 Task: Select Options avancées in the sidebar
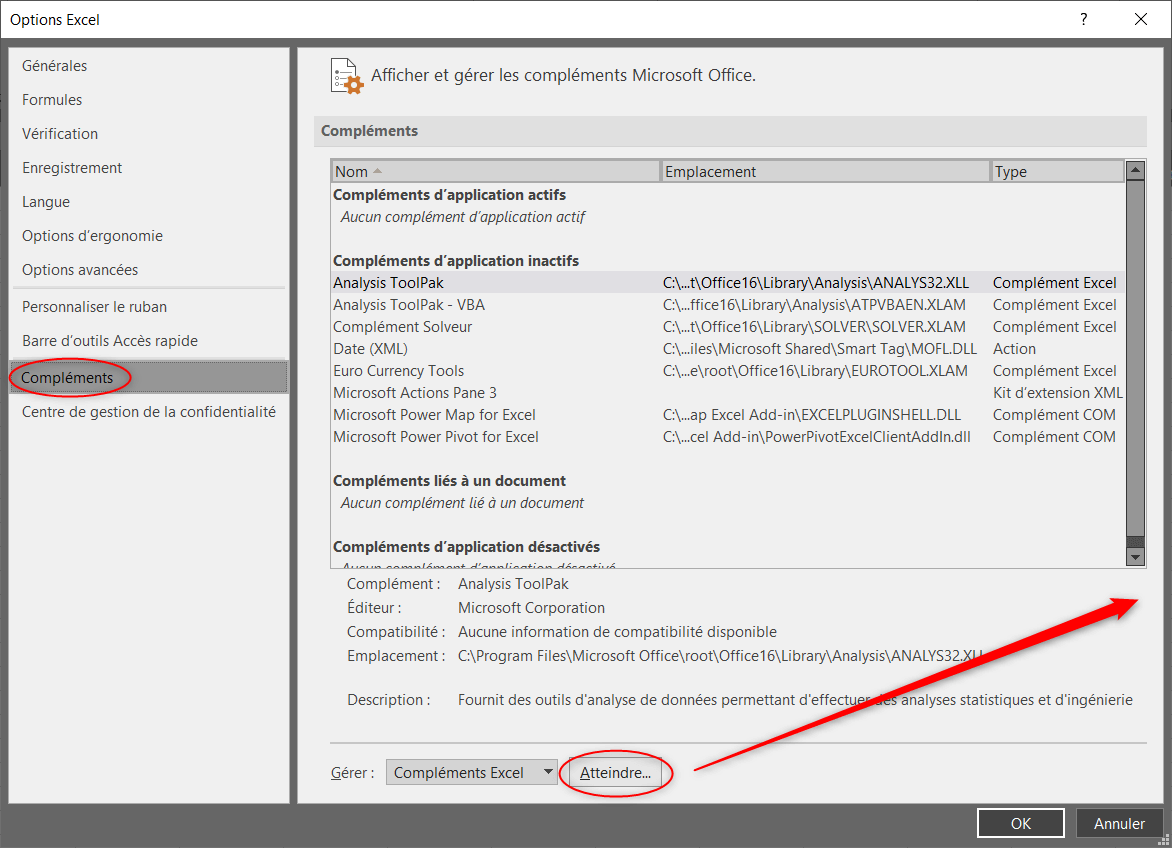80,270
